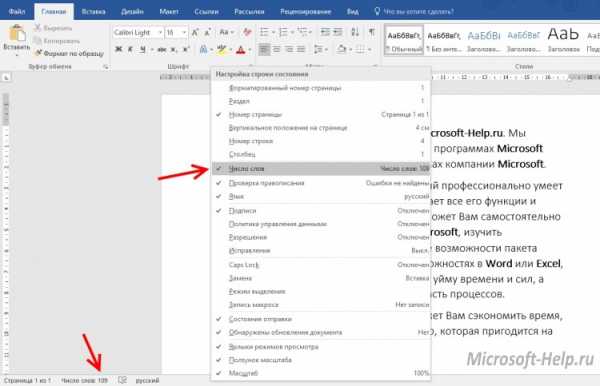This screenshot has width=600, height=386.
Task: Click the bulleted list icon
Action: 264,33
